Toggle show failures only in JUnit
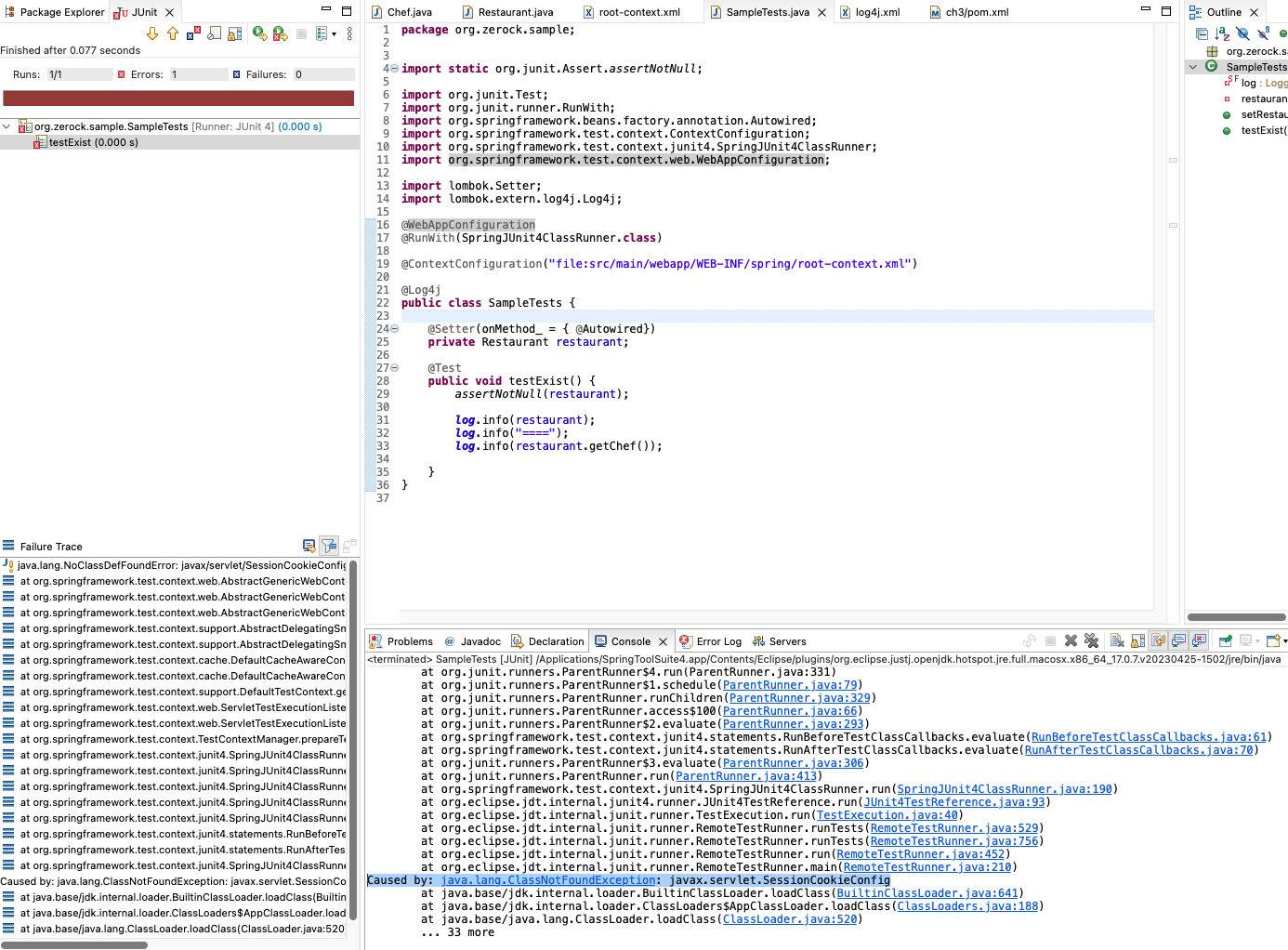This screenshot has width=1288, height=950. click(193, 33)
